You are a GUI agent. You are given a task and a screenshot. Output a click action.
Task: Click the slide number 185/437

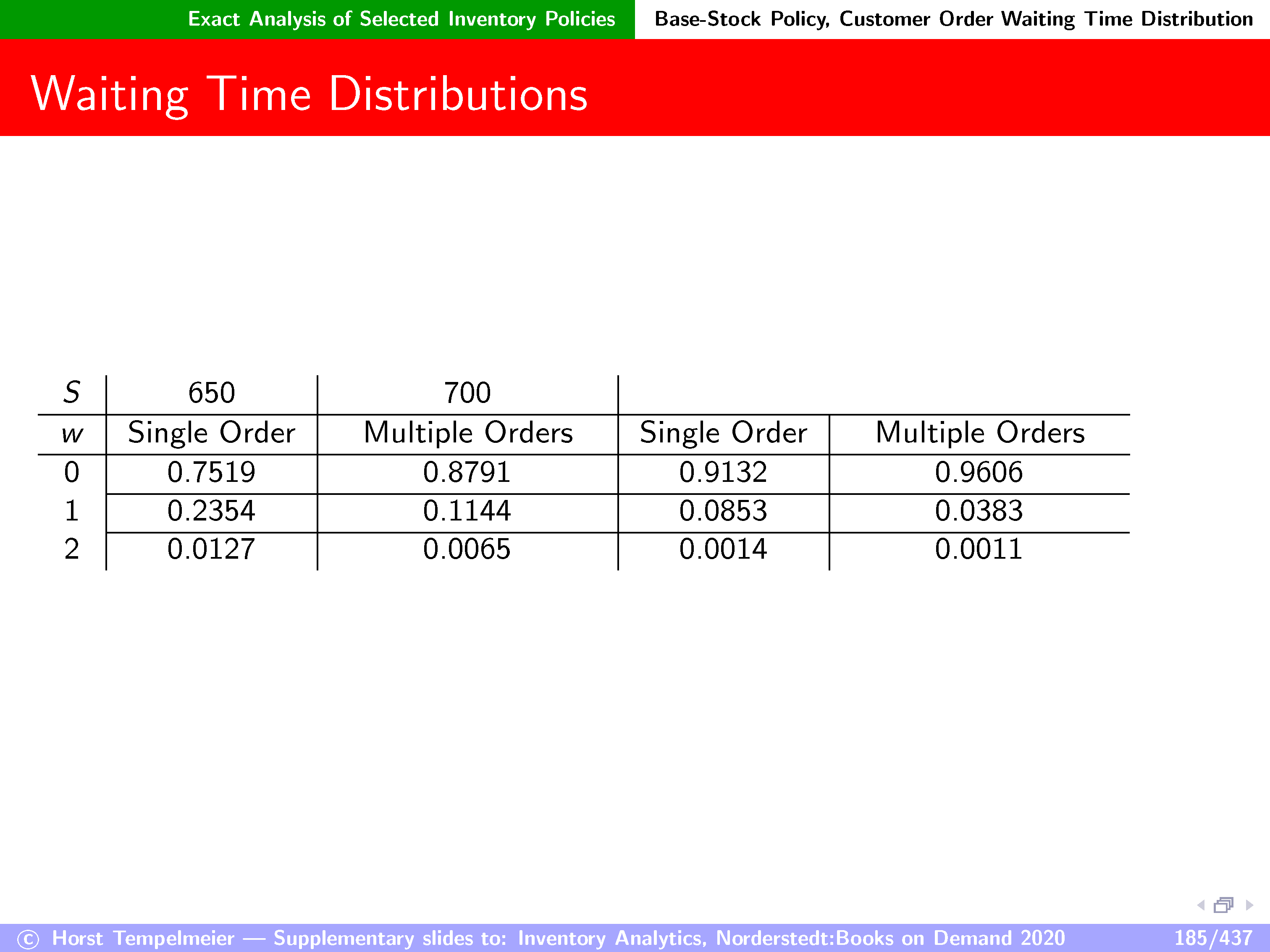1212,938
